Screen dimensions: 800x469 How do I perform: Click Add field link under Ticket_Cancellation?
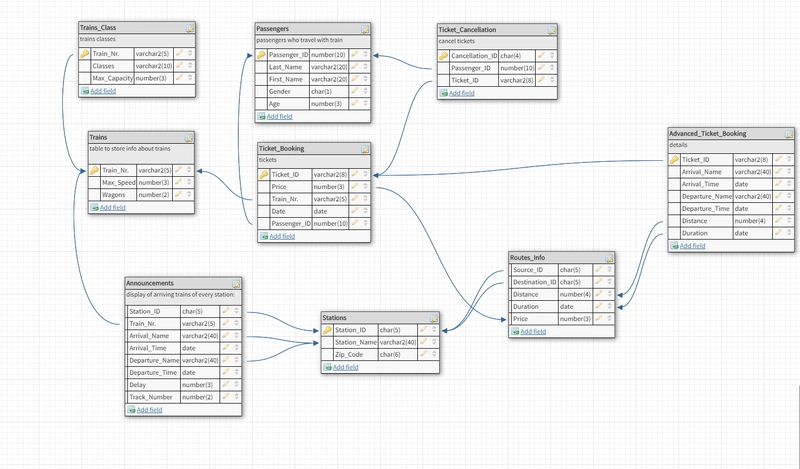point(462,93)
